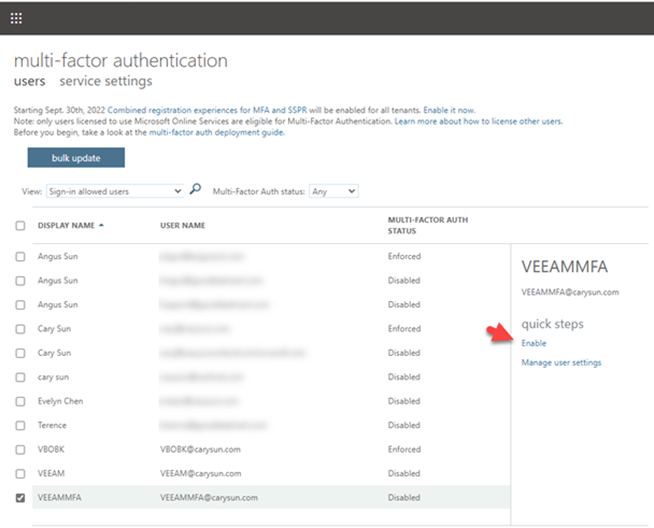The image size is (654, 528).
Task: Open the multi-factor auth deployment guide link
Action: tap(216, 132)
